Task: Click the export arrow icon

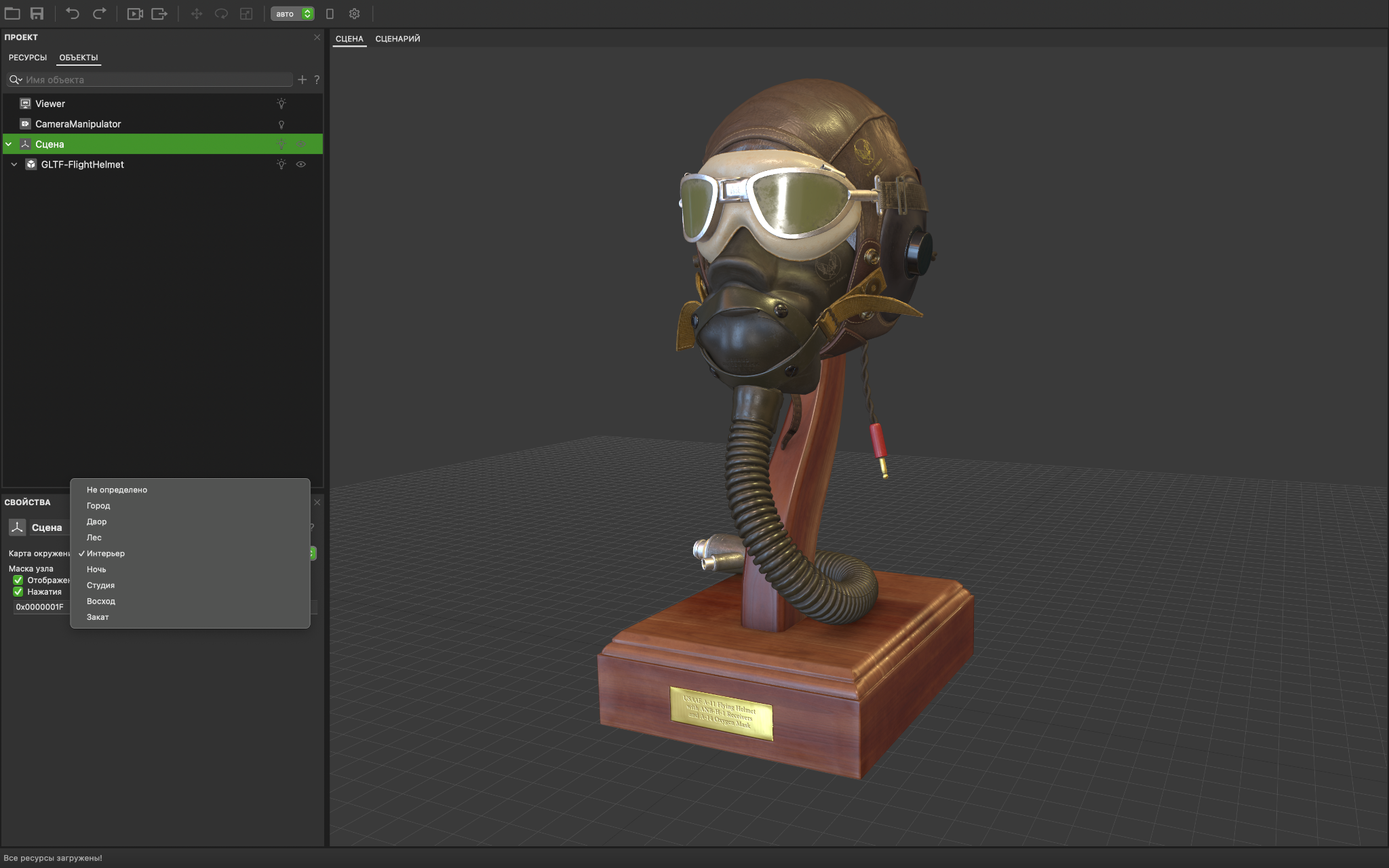Action: (159, 14)
